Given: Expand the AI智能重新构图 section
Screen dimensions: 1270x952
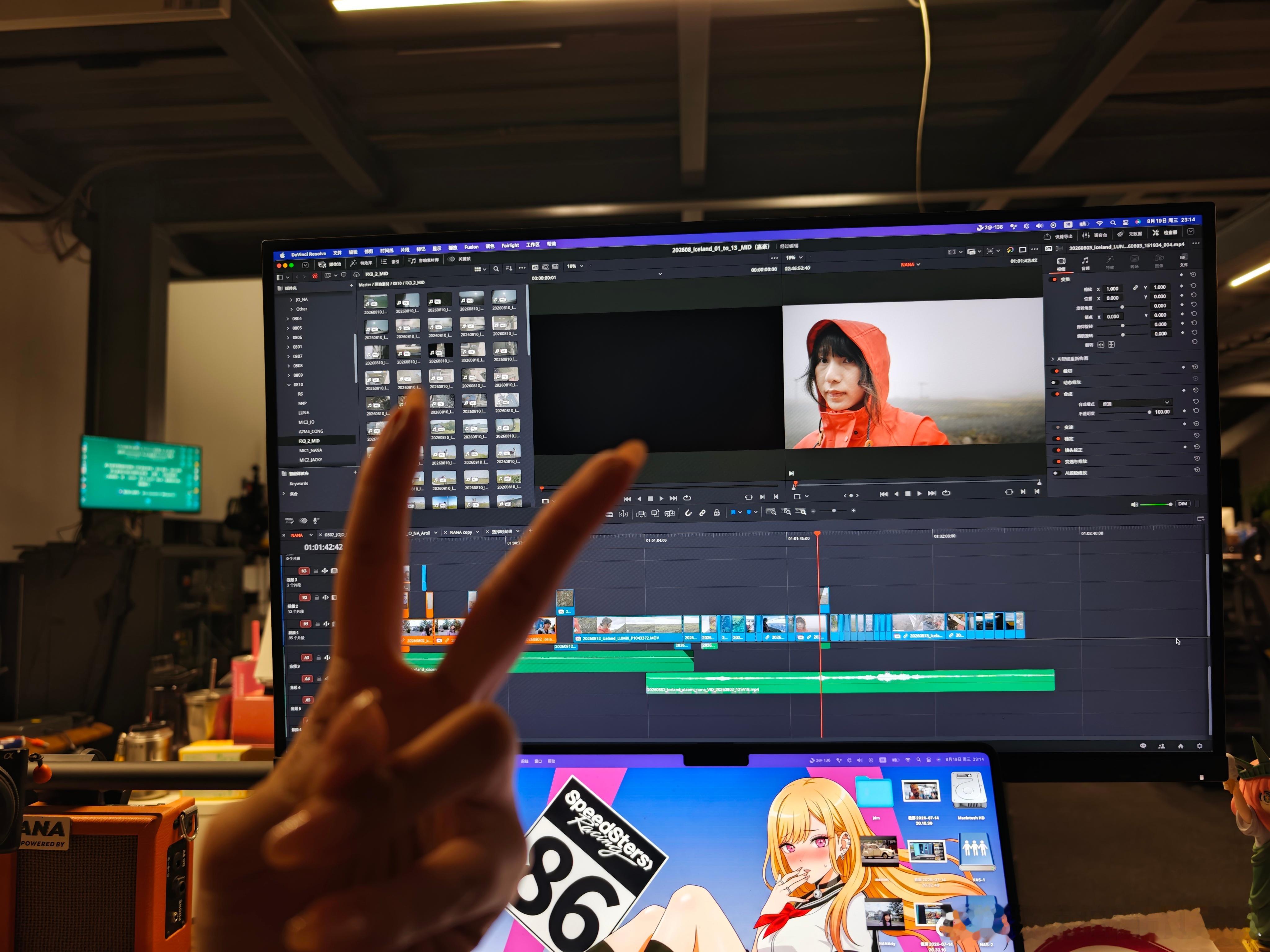Looking at the screenshot, I should pos(1052,359).
